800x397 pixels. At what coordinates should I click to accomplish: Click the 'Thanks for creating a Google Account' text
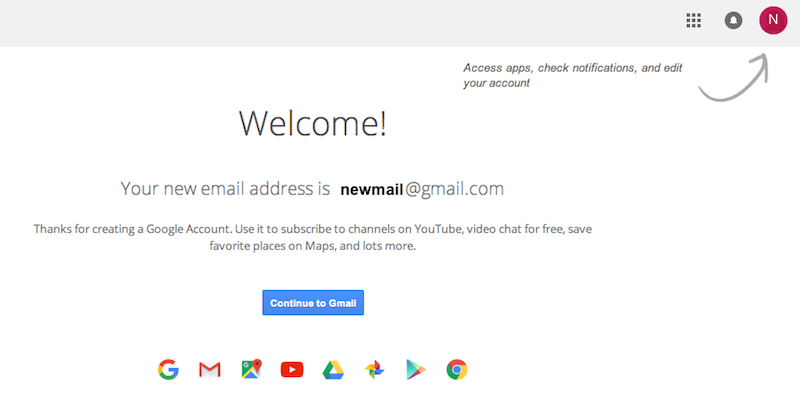pyautogui.click(x=313, y=237)
